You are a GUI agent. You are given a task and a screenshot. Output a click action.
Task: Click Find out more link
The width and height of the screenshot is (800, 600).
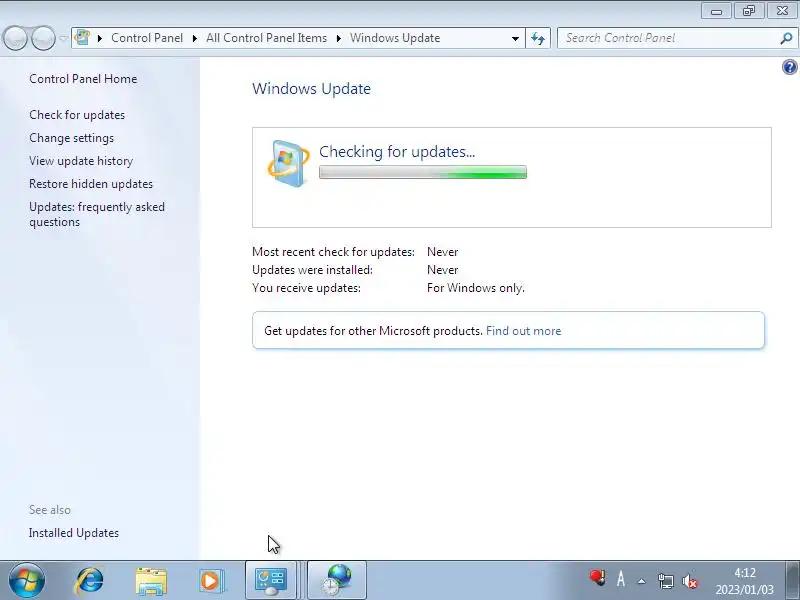pyautogui.click(x=523, y=331)
